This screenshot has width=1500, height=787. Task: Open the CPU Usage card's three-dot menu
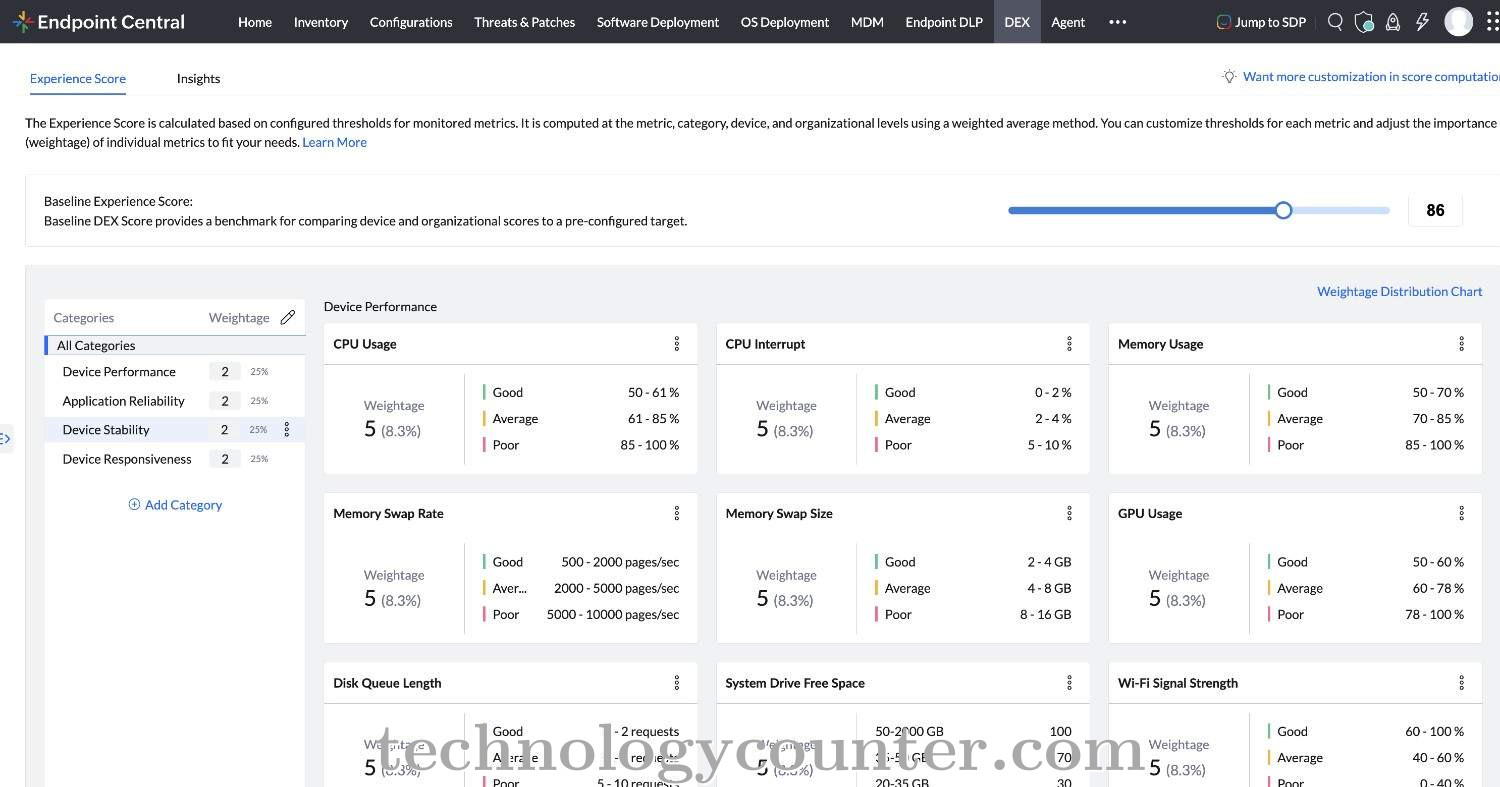(x=677, y=344)
